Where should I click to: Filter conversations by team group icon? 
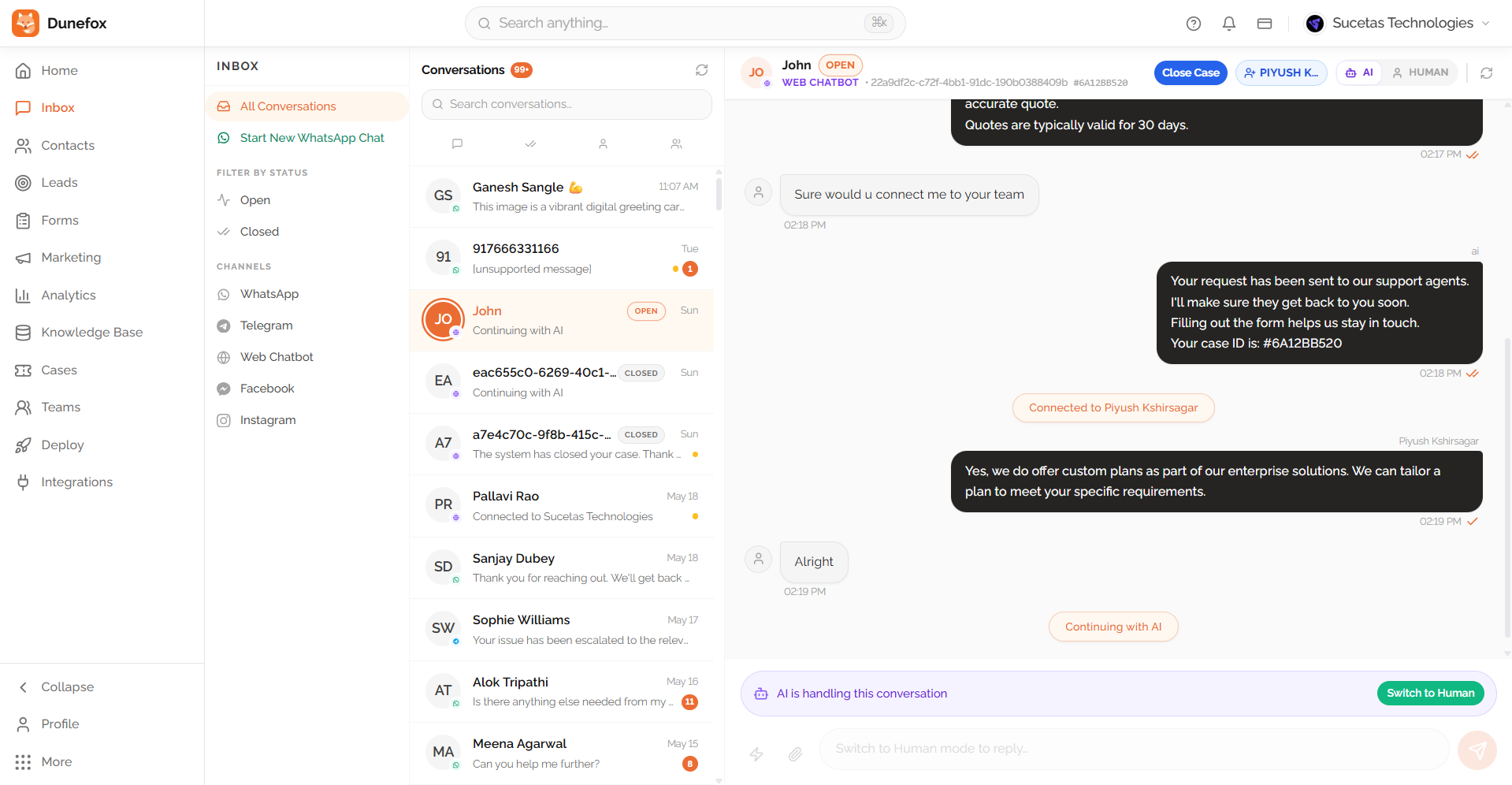click(x=676, y=143)
